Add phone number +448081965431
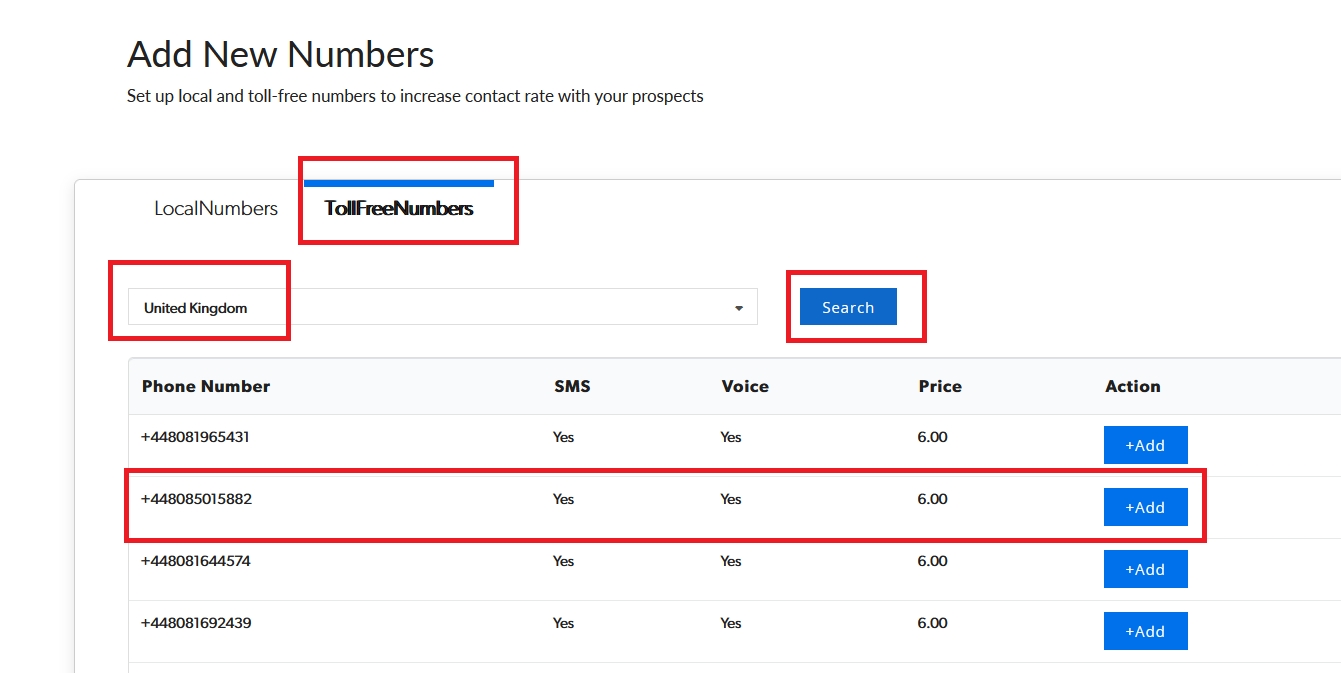Image resolution: width=1341 pixels, height=673 pixels. [1145, 445]
